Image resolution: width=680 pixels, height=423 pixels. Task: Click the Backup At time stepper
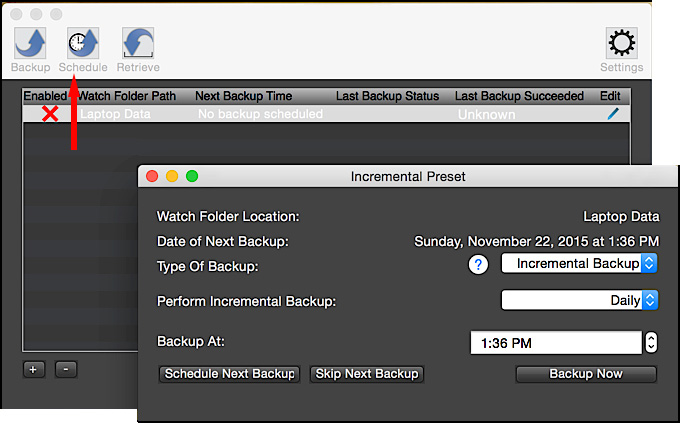(651, 343)
